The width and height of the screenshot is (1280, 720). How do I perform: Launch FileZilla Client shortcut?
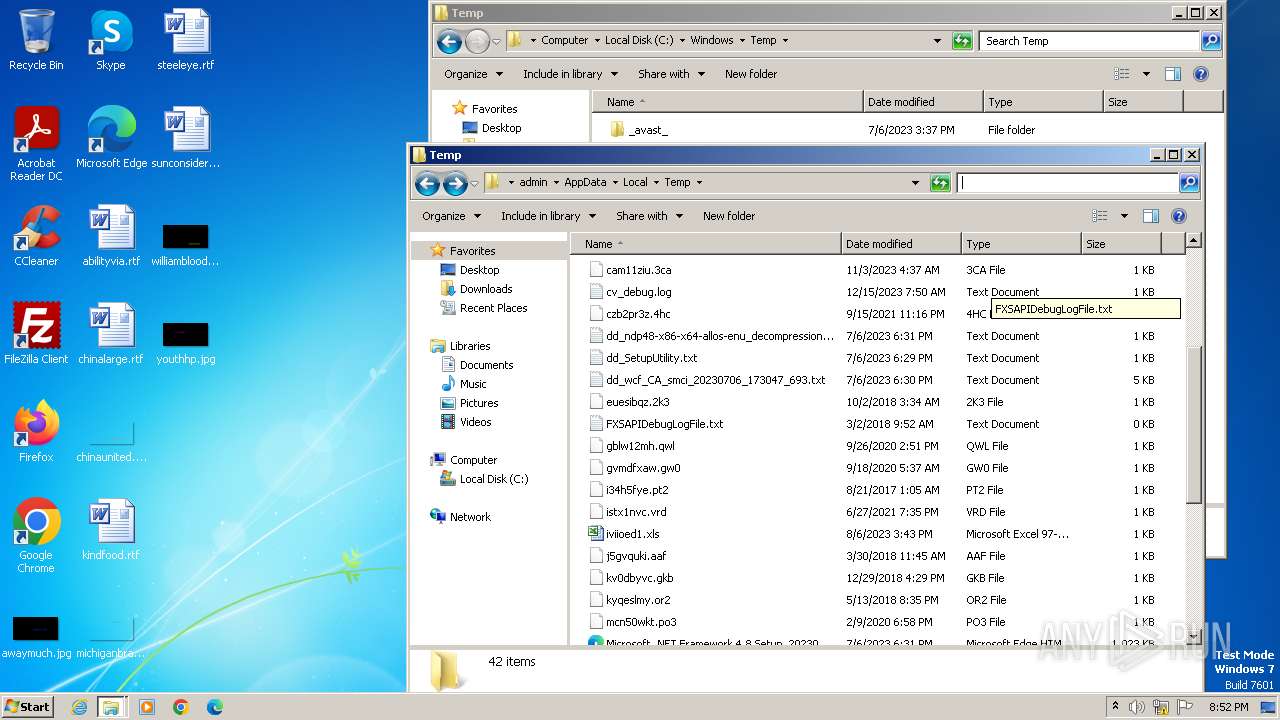(36, 334)
